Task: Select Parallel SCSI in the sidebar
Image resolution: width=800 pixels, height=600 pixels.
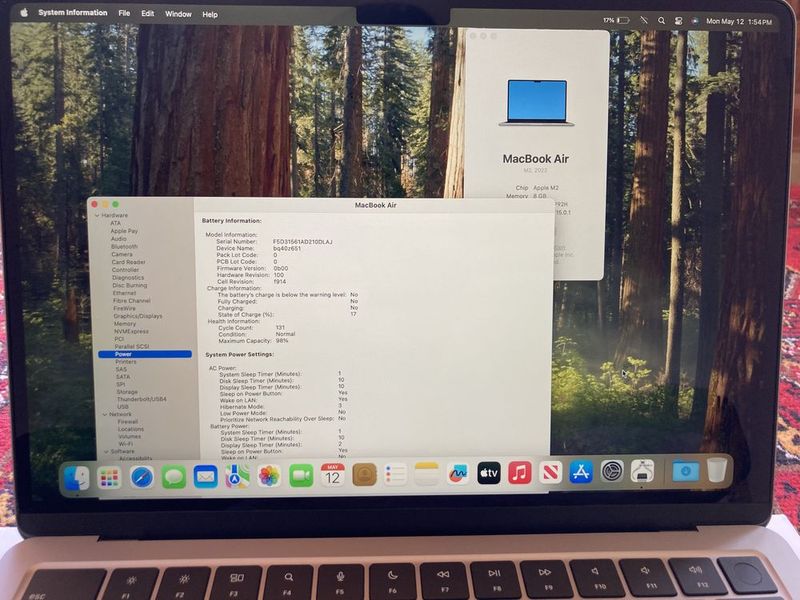Action: (x=132, y=346)
